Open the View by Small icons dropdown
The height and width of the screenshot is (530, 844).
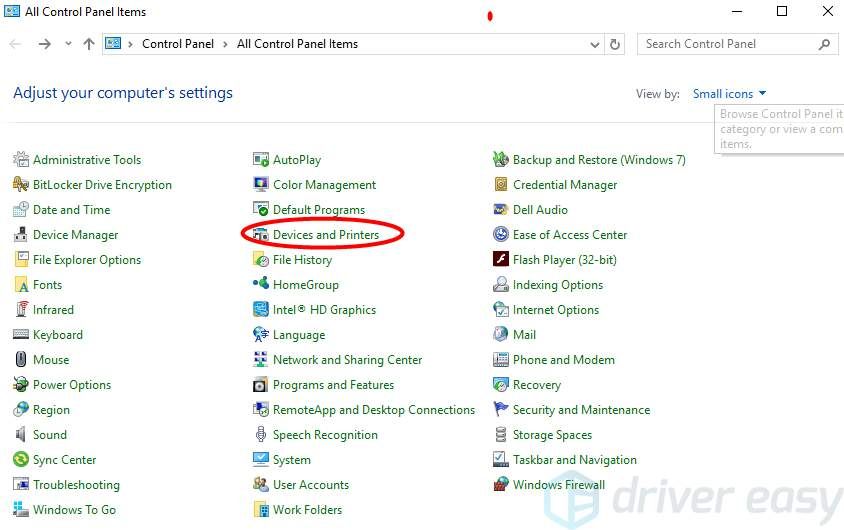tap(729, 94)
